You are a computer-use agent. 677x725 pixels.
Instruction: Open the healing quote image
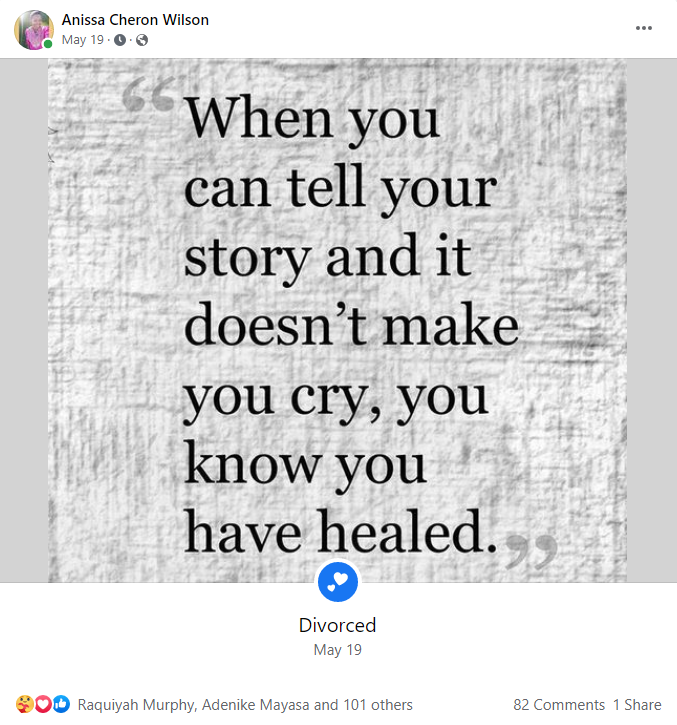coord(337,320)
